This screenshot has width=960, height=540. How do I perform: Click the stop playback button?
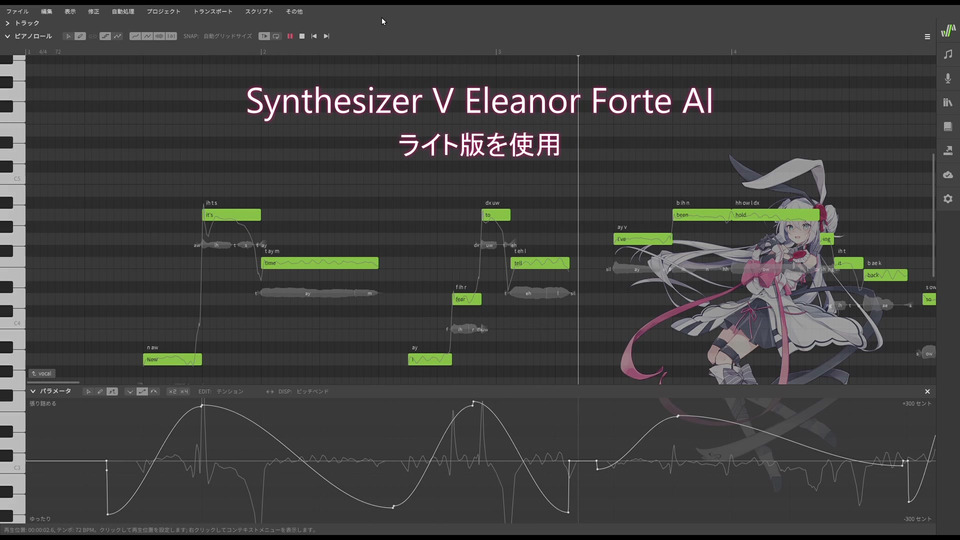pyautogui.click(x=301, y=36)
